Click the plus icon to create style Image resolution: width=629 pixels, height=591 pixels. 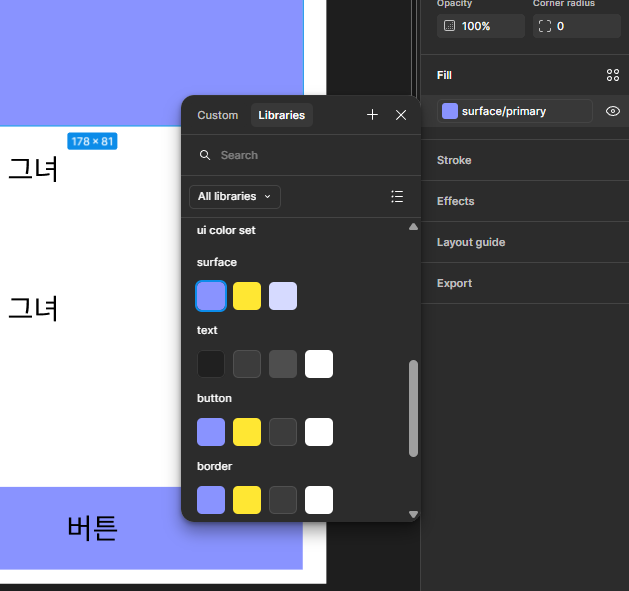(372, 115)
